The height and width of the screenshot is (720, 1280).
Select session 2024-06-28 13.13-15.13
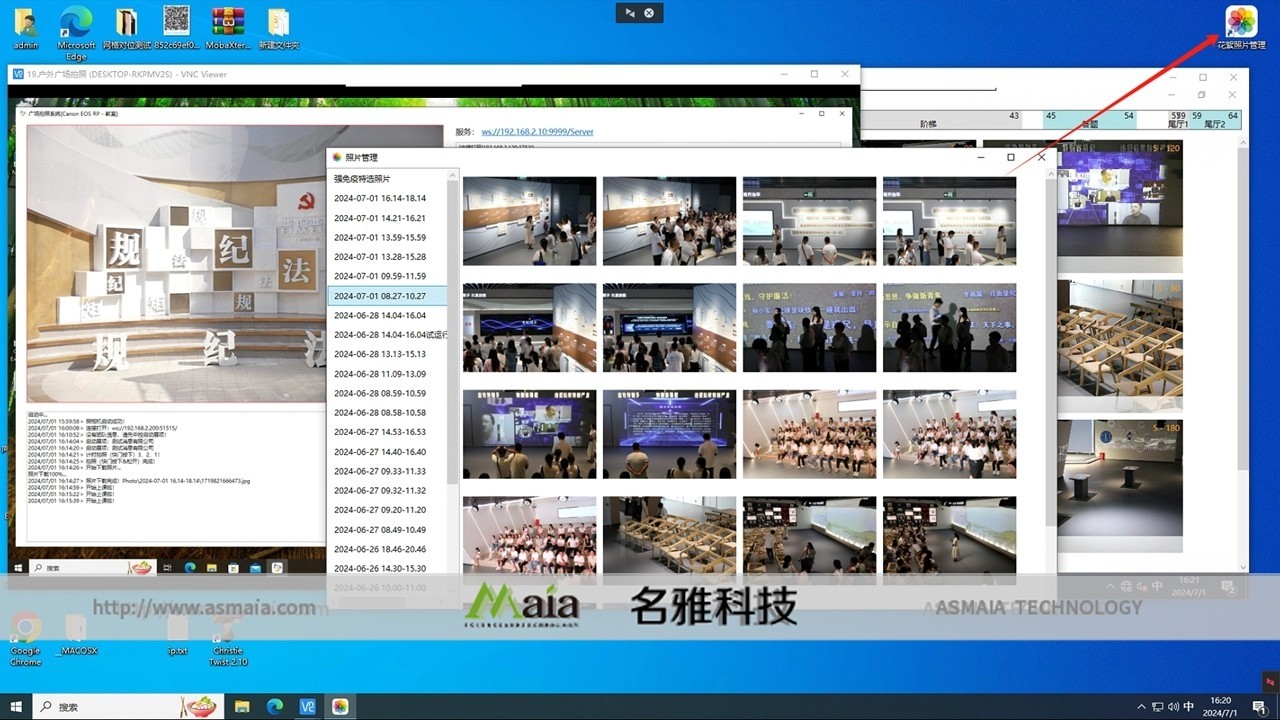click(387, 354)
